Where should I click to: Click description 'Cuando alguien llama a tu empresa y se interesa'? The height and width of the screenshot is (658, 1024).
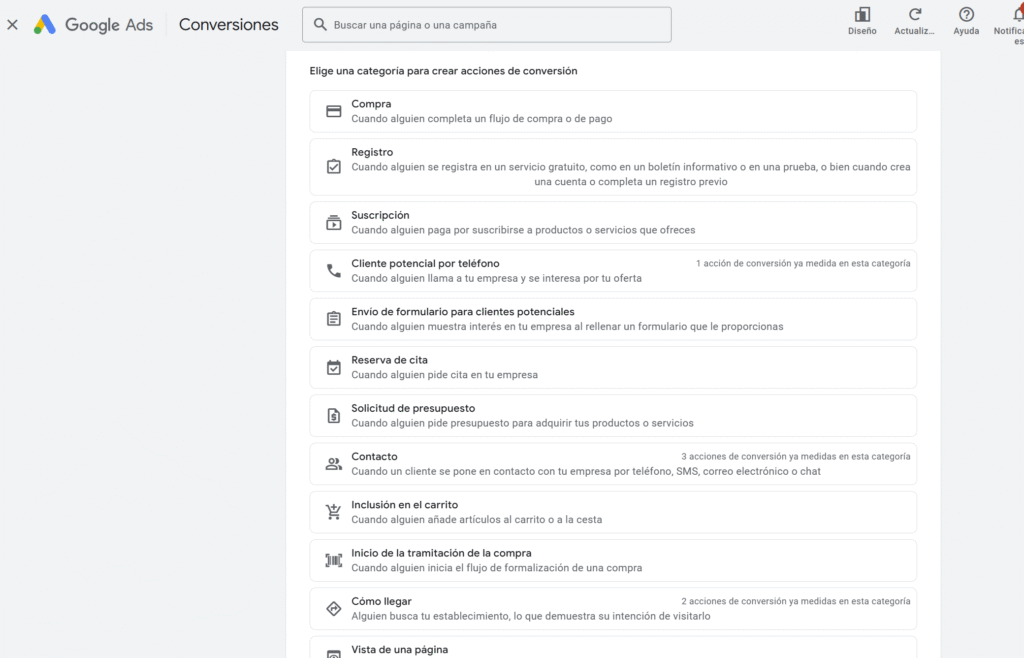pos(496,278)
